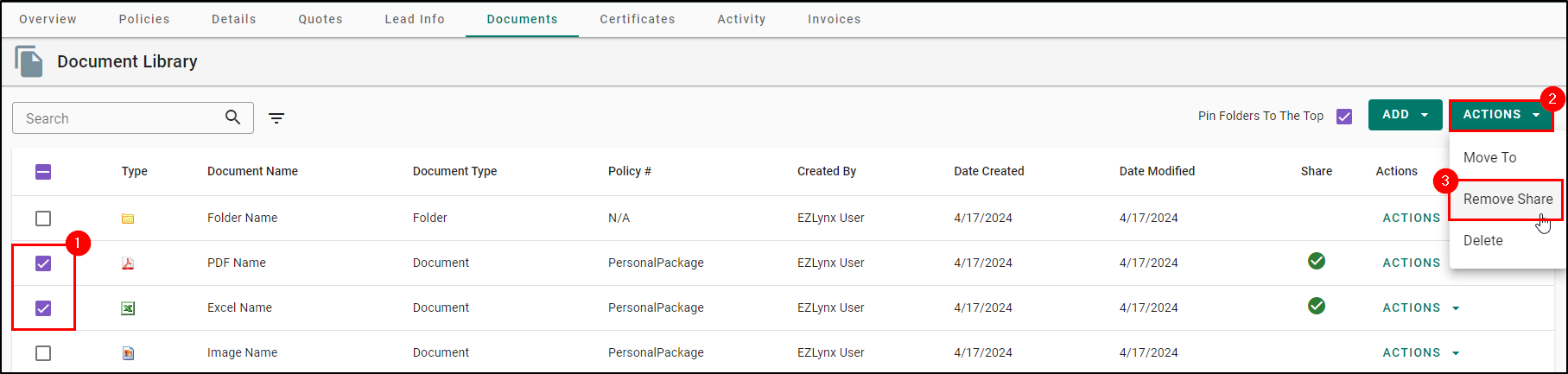
Task: Click the image file type icon
Action: click(128, 353)
